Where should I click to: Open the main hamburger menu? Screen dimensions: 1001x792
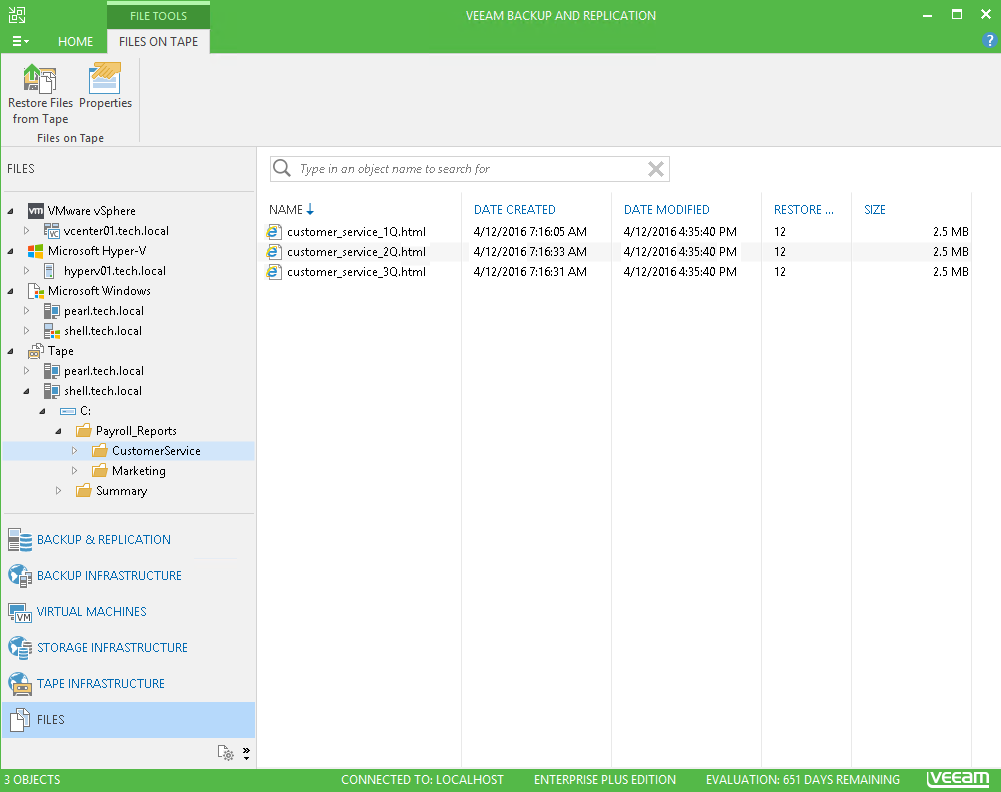coord(20,41)
